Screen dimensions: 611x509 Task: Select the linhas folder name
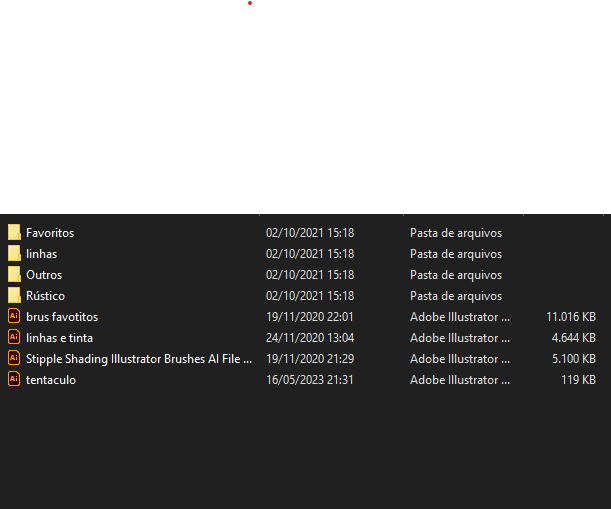tap(41, 254)
